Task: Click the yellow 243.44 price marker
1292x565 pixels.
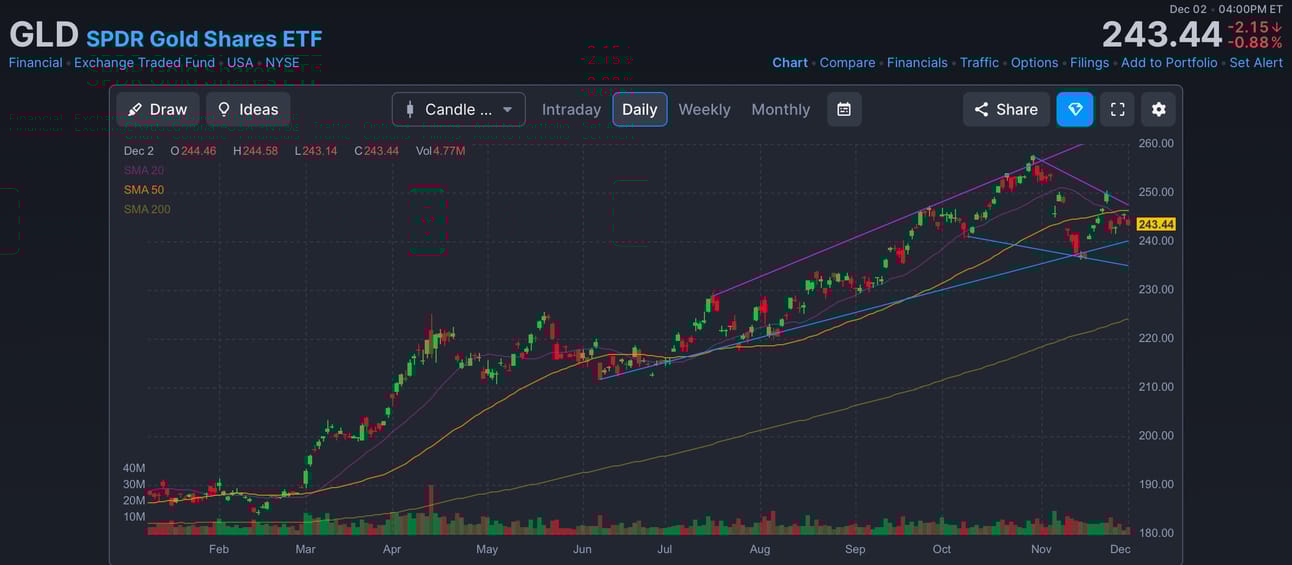Action: [x=1156, y=224]
